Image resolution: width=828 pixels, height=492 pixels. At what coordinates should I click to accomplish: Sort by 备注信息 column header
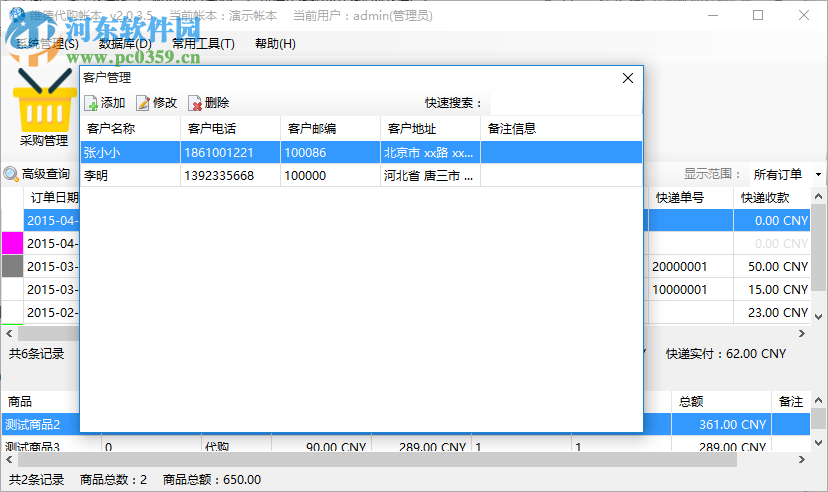coord(561,128)
